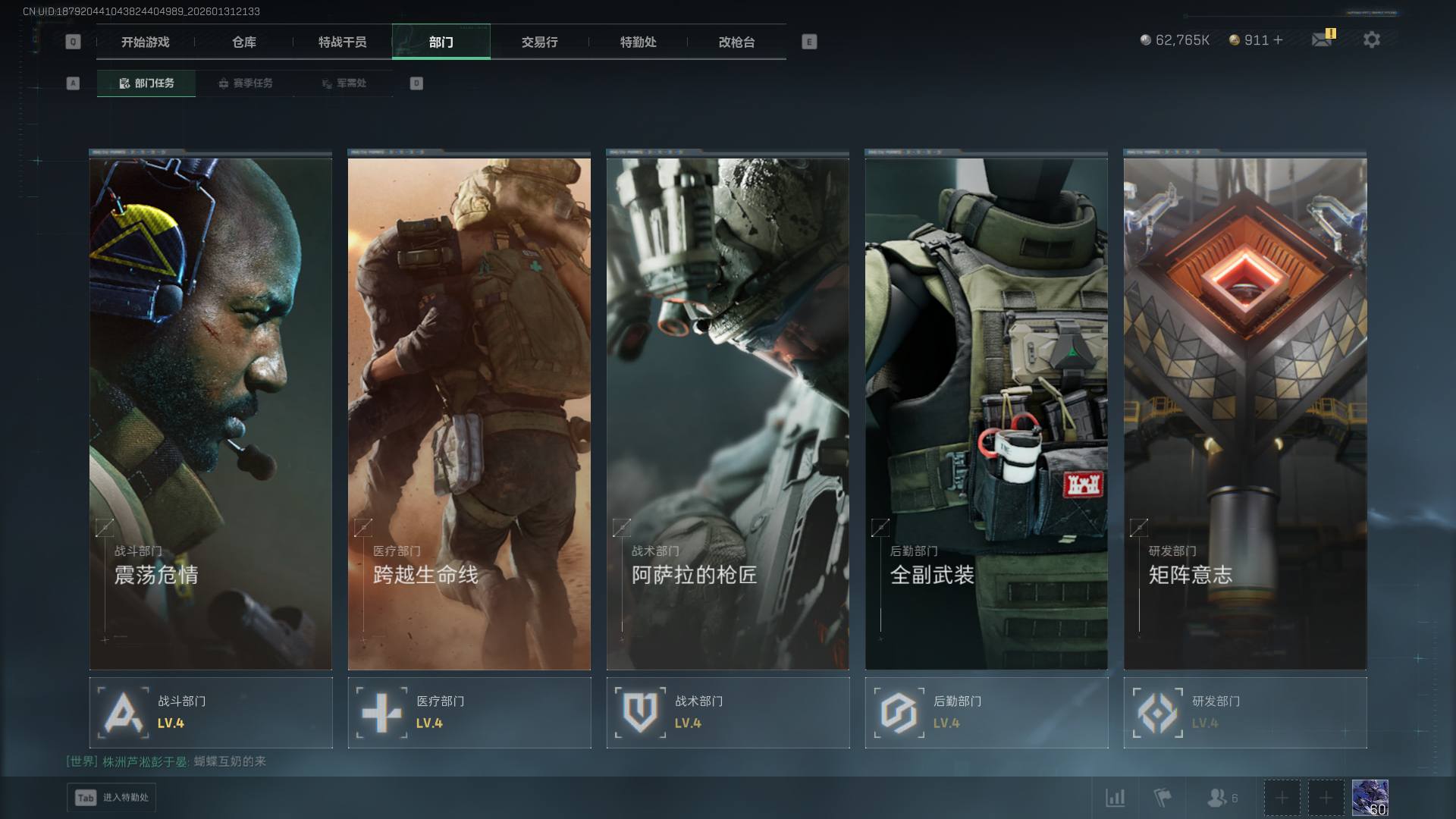
Task: Open the mail inbox envelope icon
Action: 1322,39
